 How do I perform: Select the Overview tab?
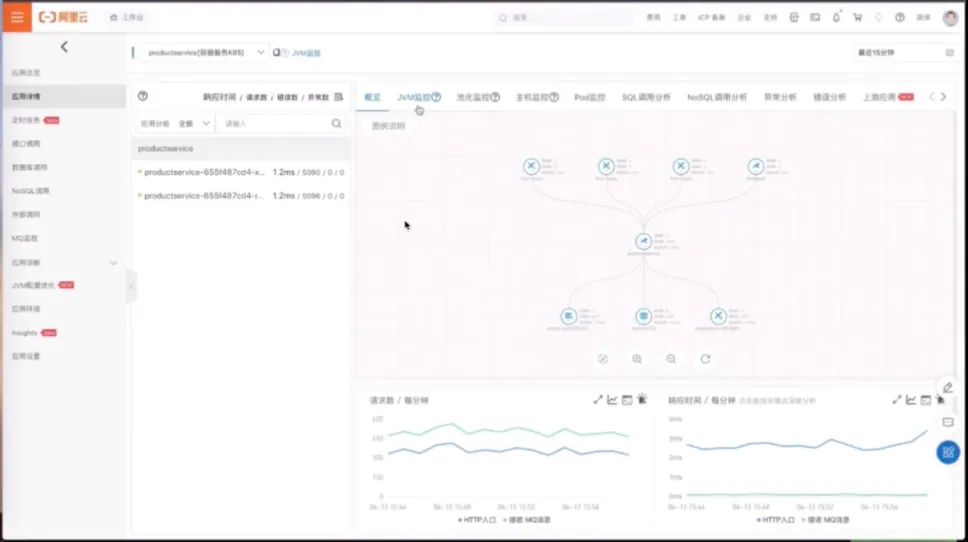[x=372, y=97]
